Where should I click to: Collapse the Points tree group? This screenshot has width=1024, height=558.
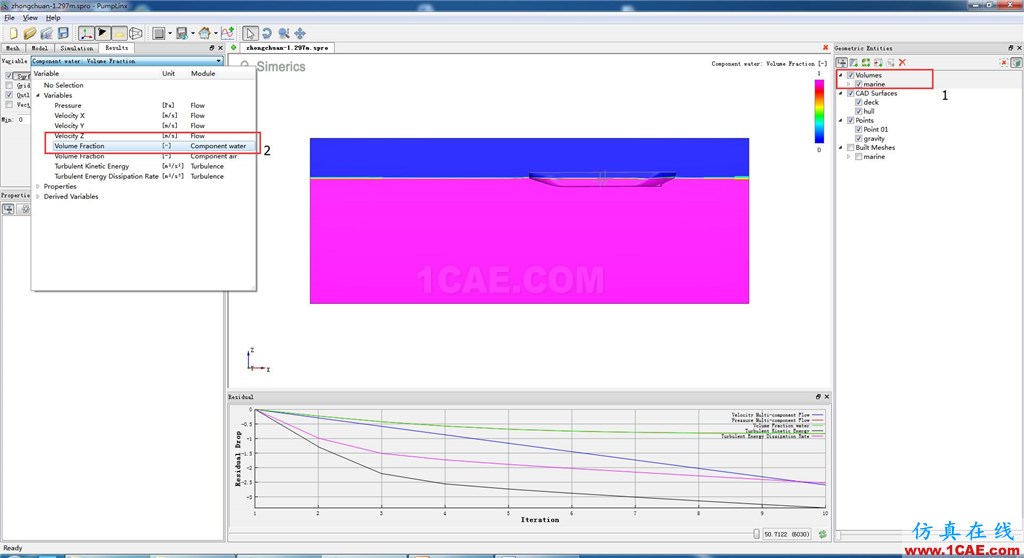pos(841,120)
